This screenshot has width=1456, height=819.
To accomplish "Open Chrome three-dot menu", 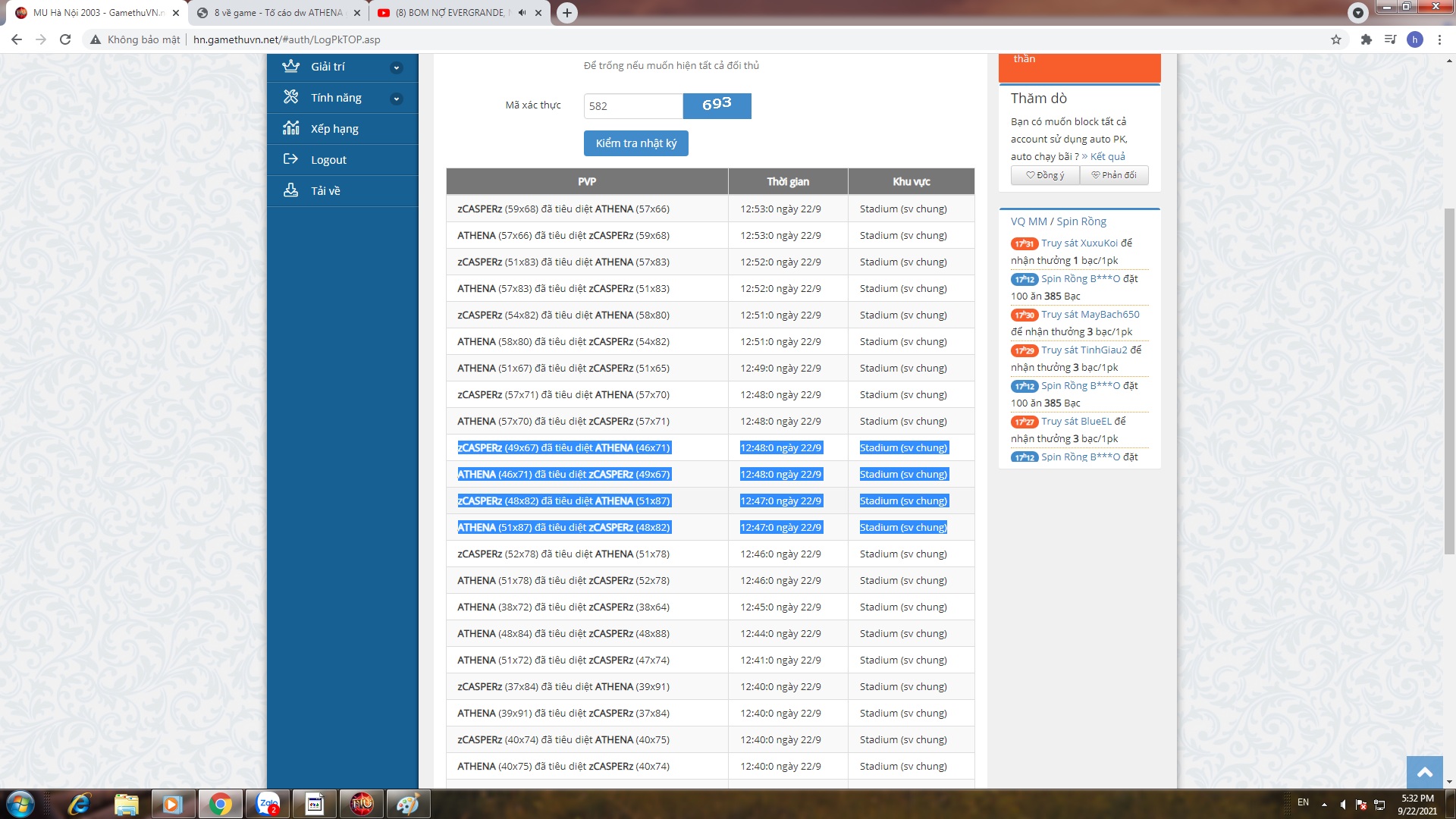I will tap(1439, 39).
